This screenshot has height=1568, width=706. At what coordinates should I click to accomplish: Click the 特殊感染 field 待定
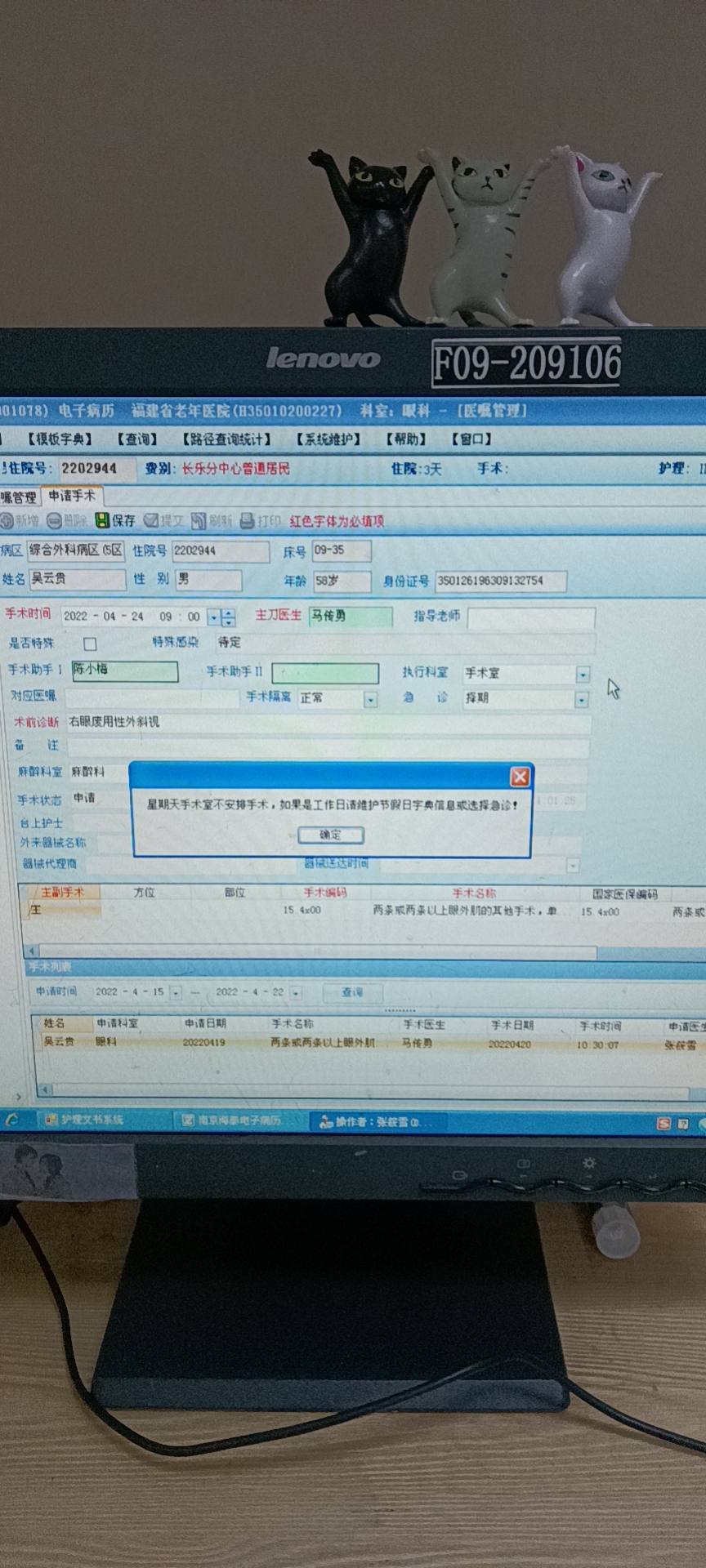pos(405,644)
